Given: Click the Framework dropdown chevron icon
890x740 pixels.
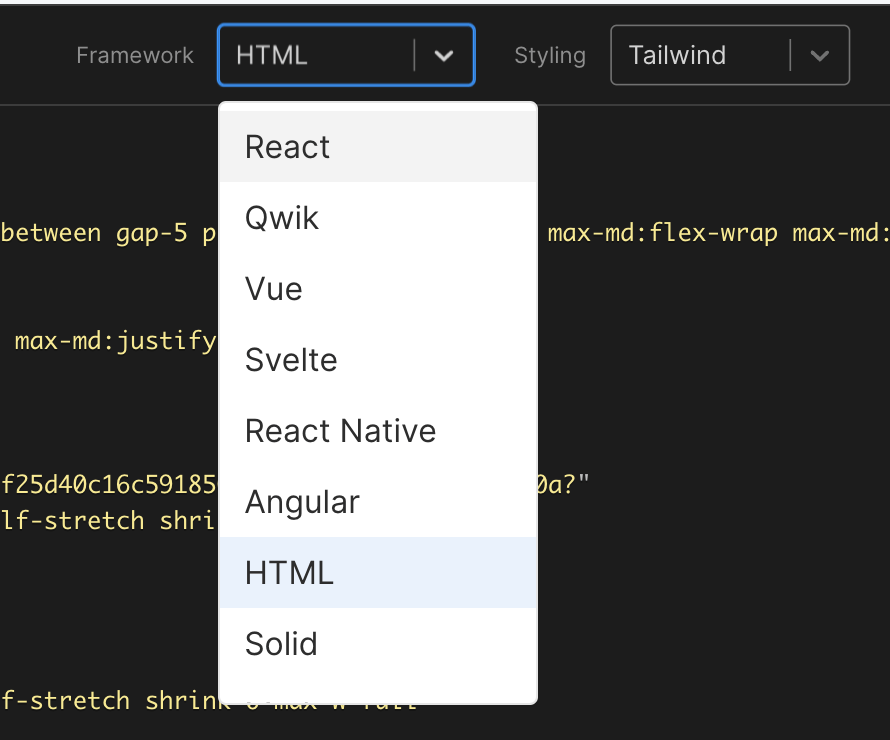Looking at the screenshot, I should click(444, 56).
